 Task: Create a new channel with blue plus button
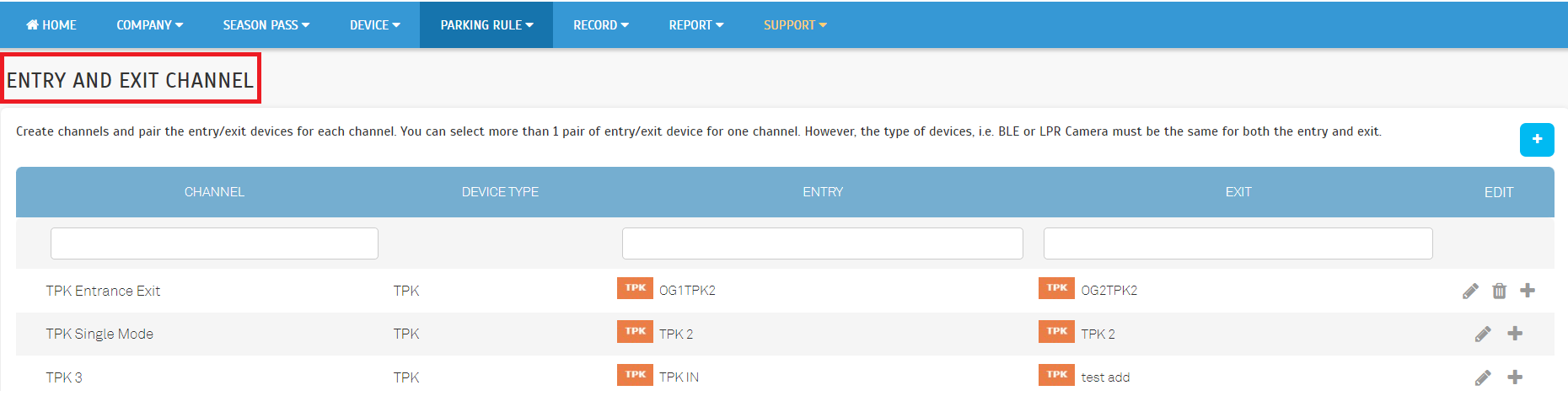coord(1537,140)
